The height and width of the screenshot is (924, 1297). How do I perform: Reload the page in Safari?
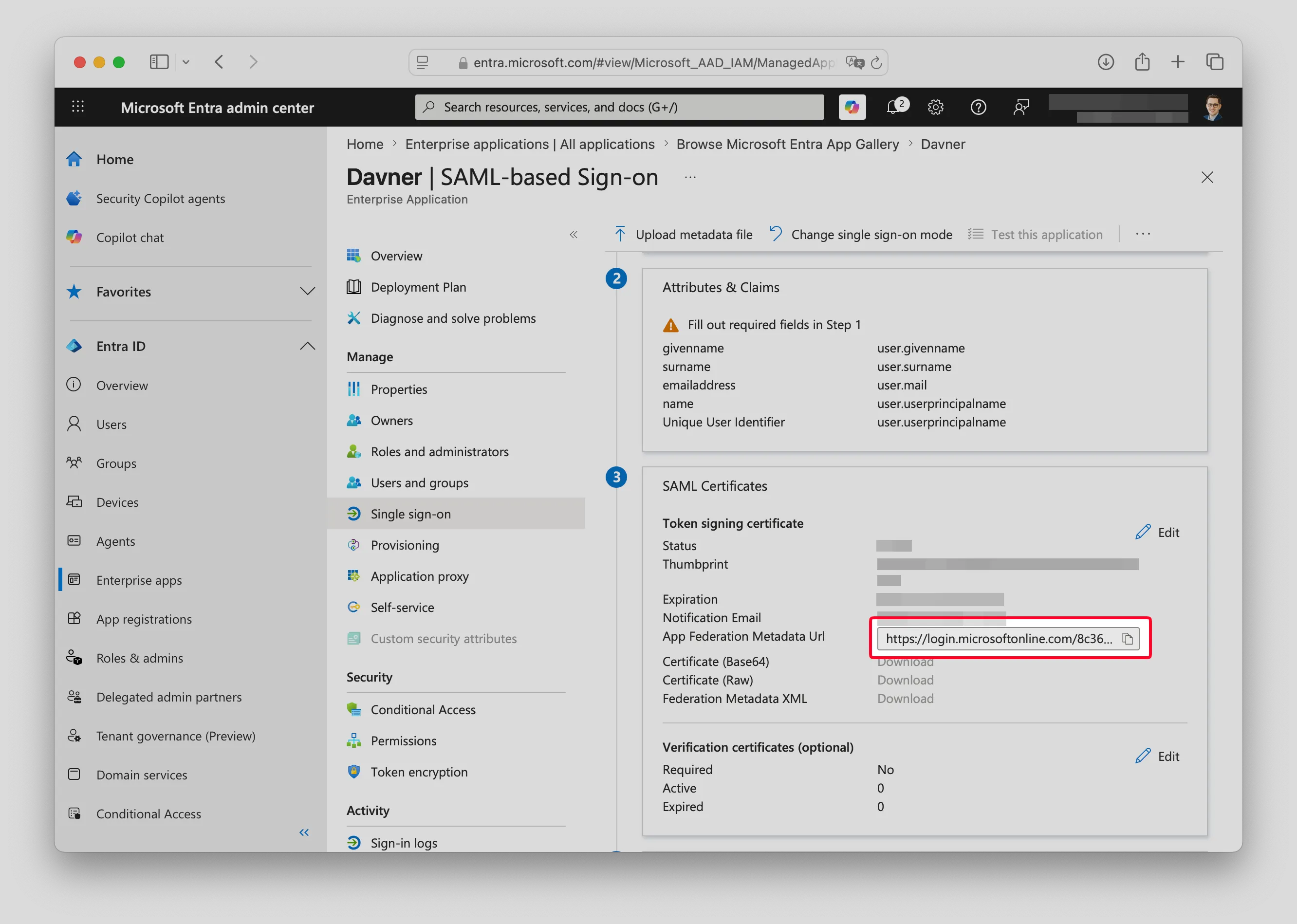click(877, 63)
